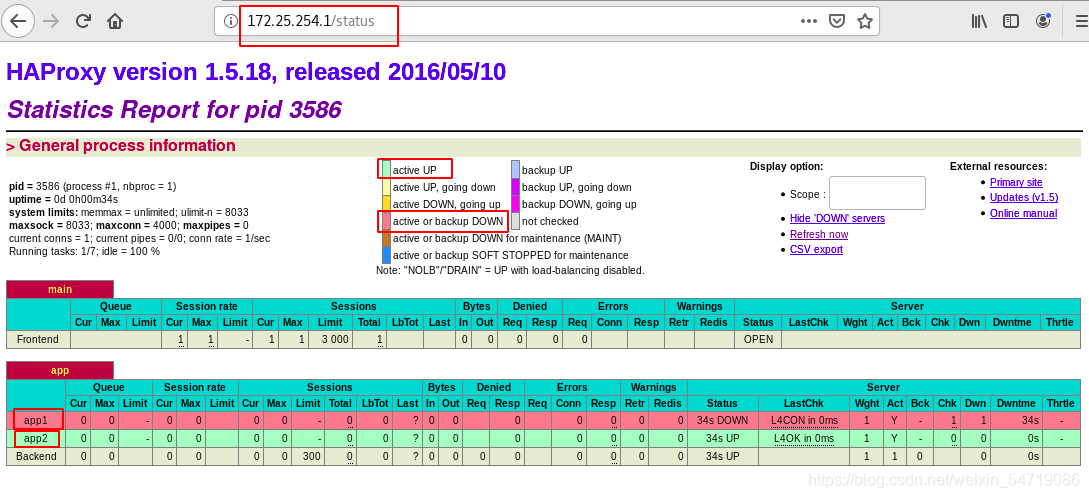Select the main proxy table title
1089x498 pixels.
coord(60,289)
